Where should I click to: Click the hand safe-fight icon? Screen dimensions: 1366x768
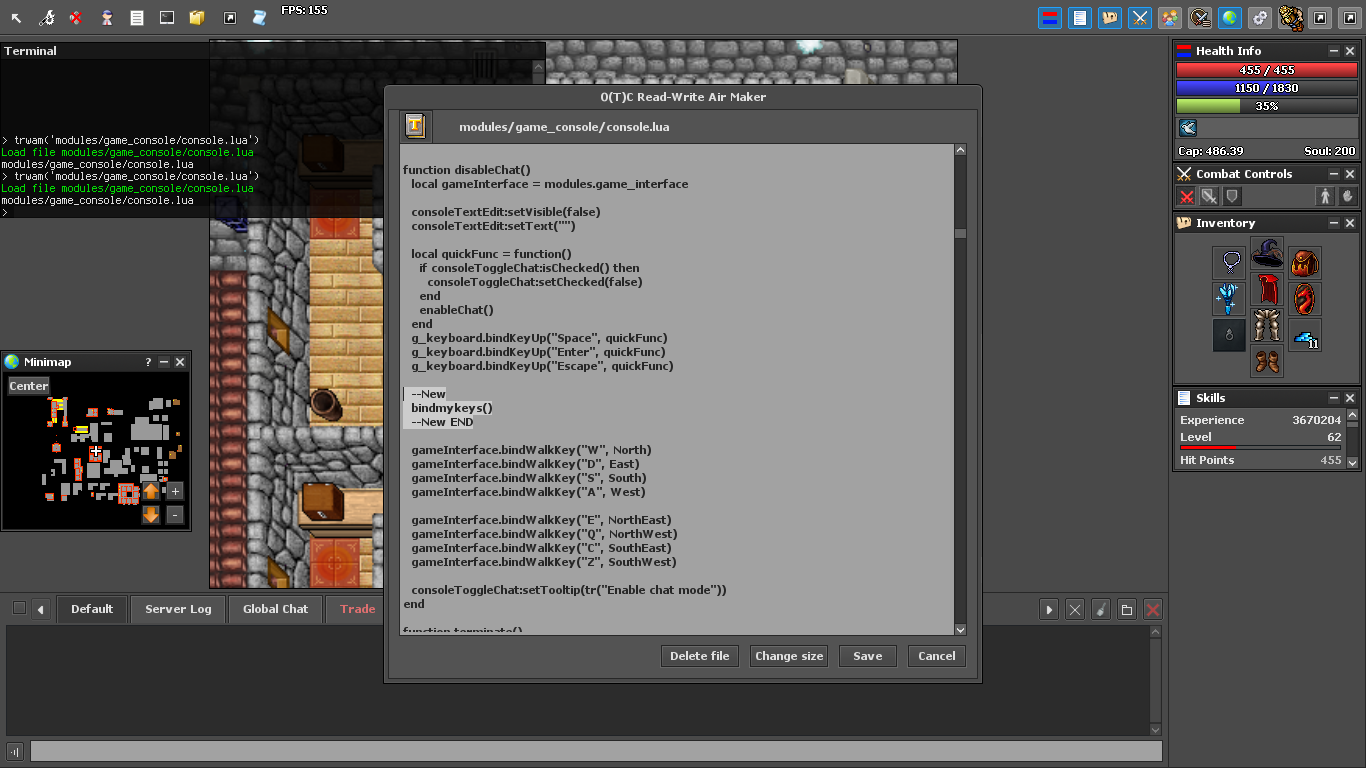coord(1348,197)
